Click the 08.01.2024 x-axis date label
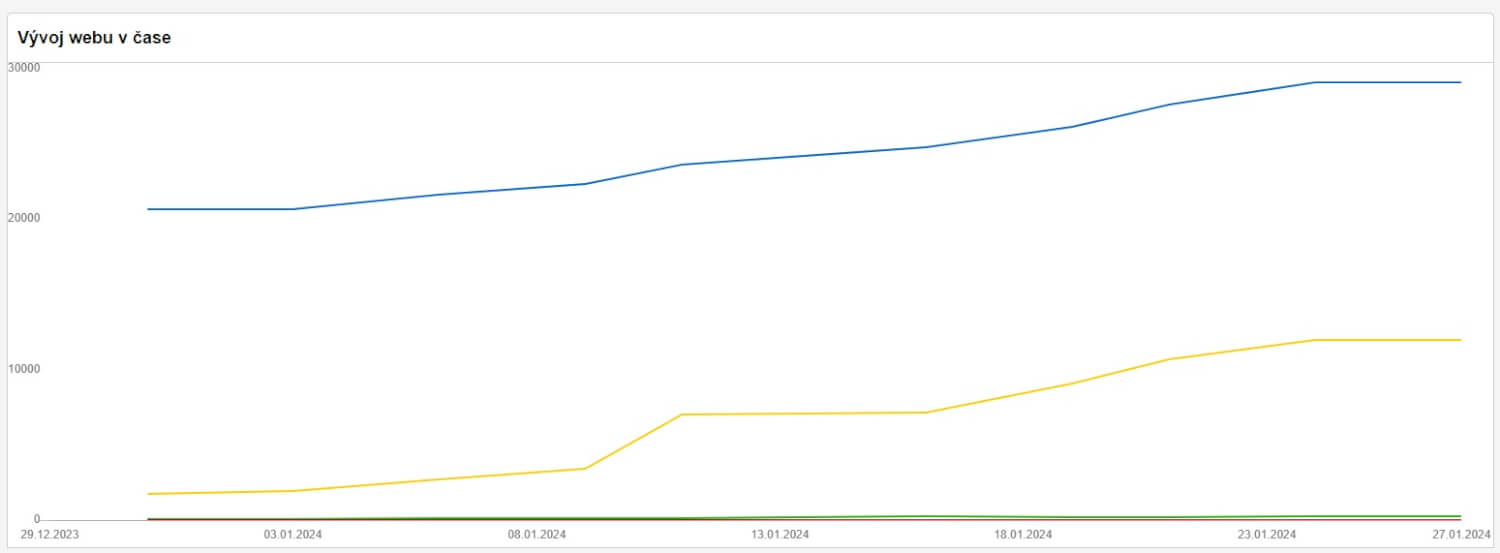Viewport: 1500px width, 553px height. [537, 534]
